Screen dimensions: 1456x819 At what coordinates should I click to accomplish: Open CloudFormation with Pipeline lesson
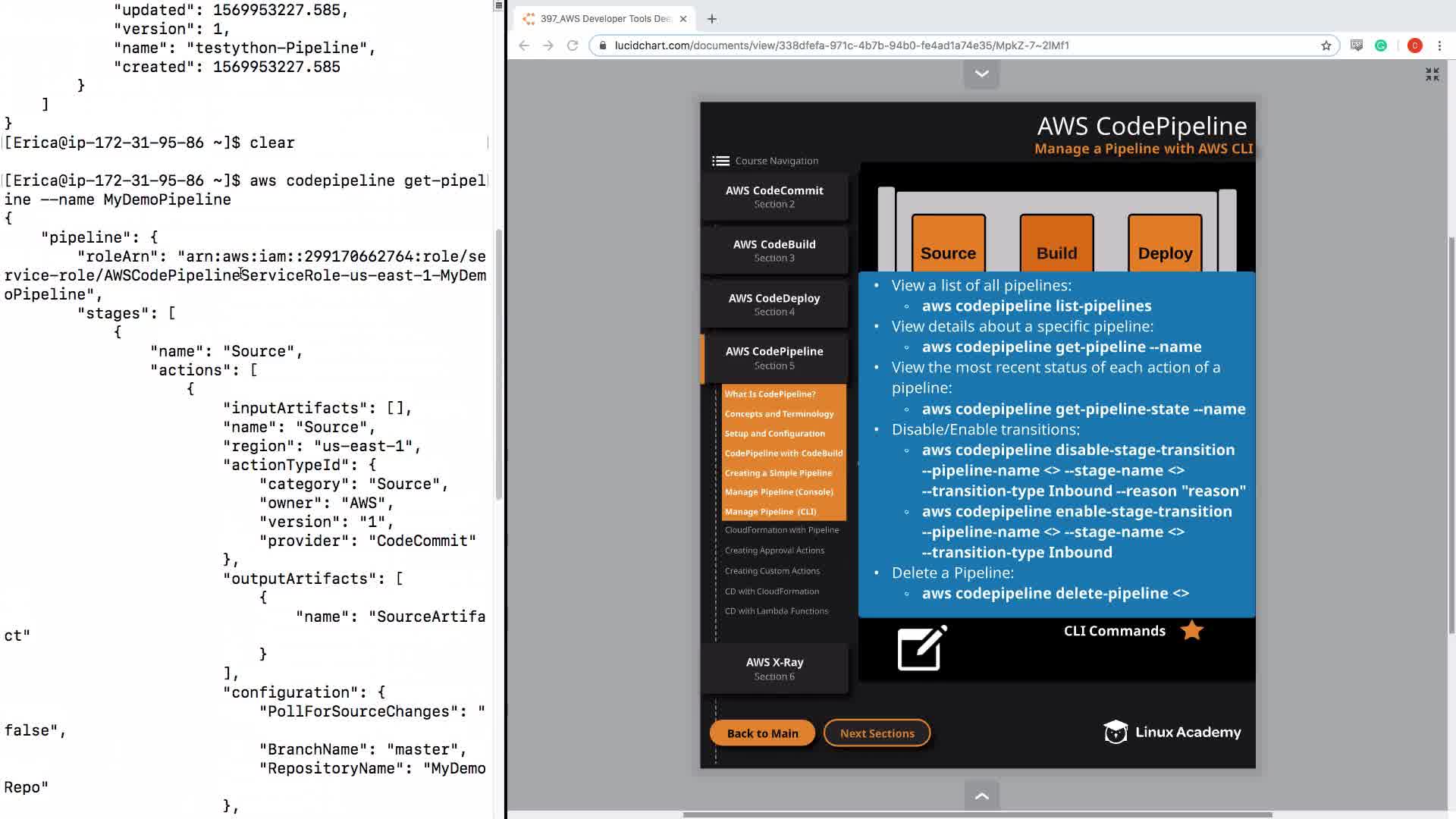click(781, 530)
